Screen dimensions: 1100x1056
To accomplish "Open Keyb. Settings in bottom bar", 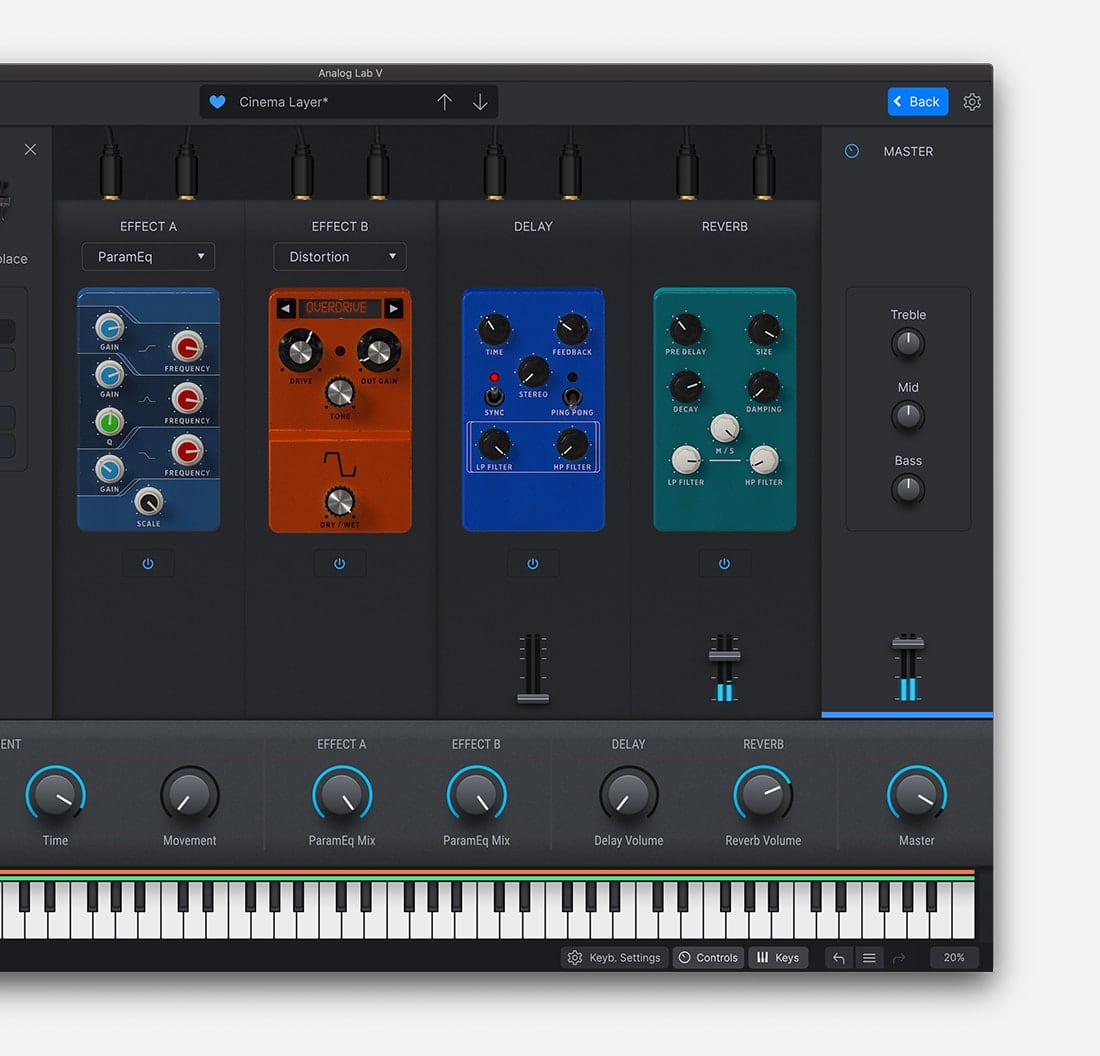I will (x=615, y=958).
